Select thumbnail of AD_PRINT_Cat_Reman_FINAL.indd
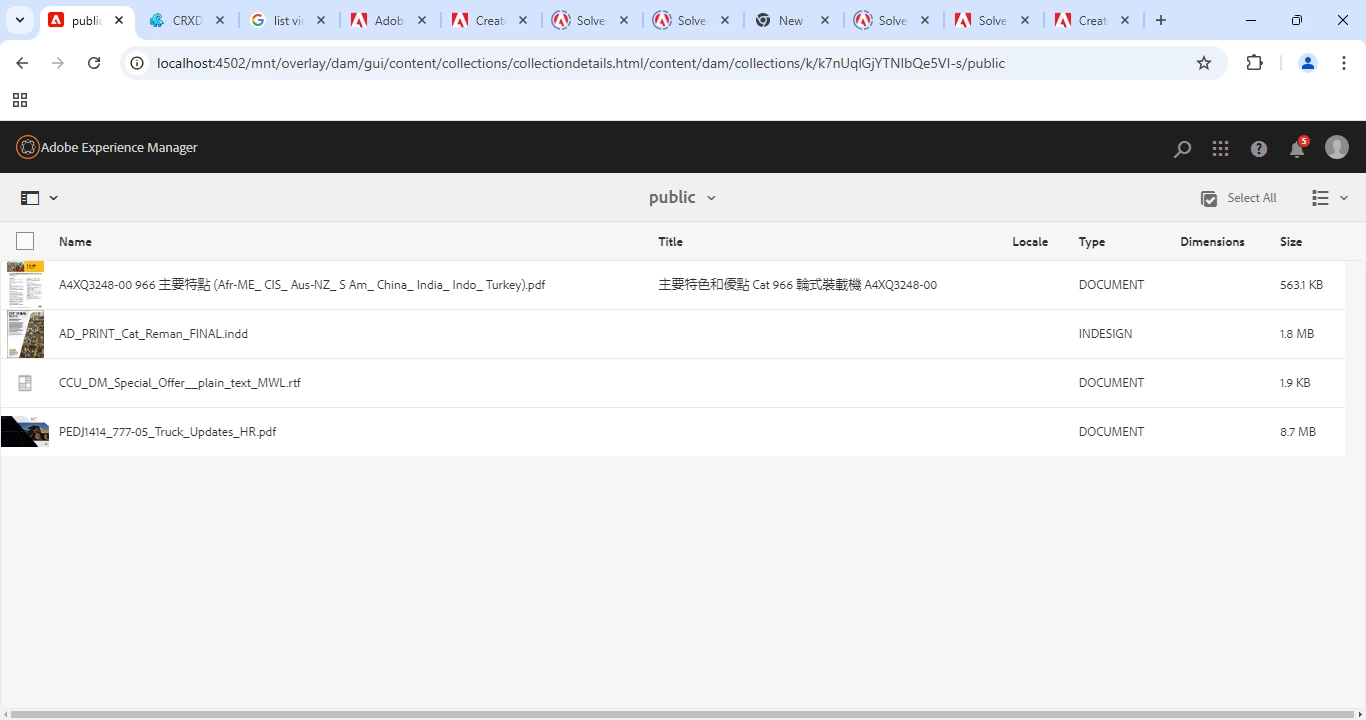The image size is (1366, 720). 25,334
